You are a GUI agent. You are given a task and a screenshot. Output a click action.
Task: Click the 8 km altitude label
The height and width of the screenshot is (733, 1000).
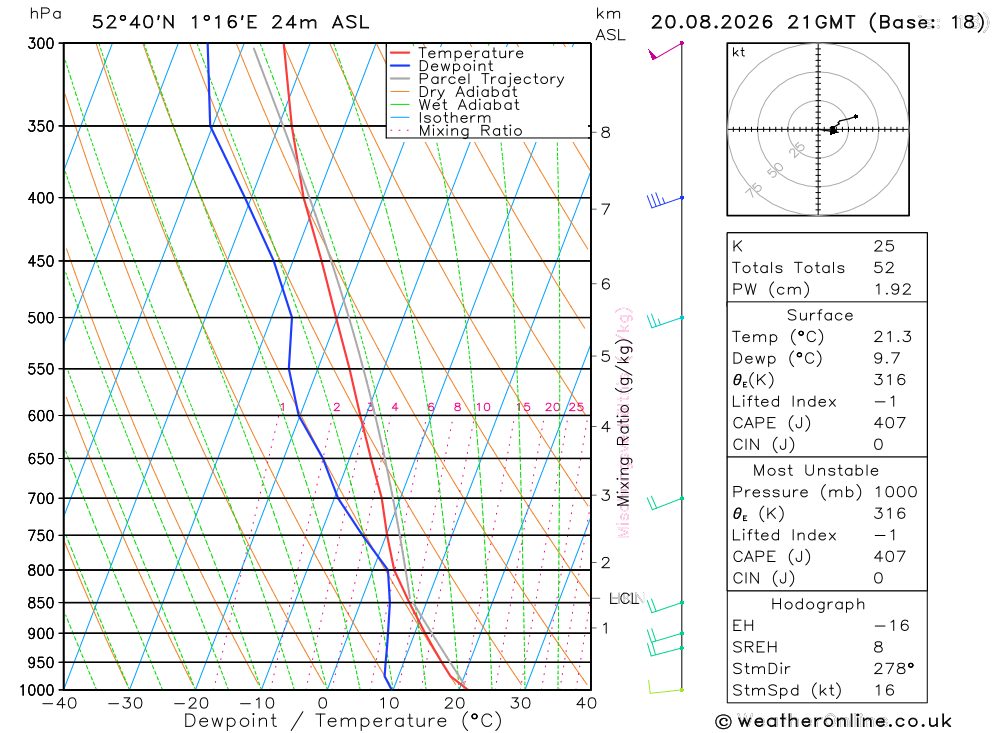click(605, 133)
